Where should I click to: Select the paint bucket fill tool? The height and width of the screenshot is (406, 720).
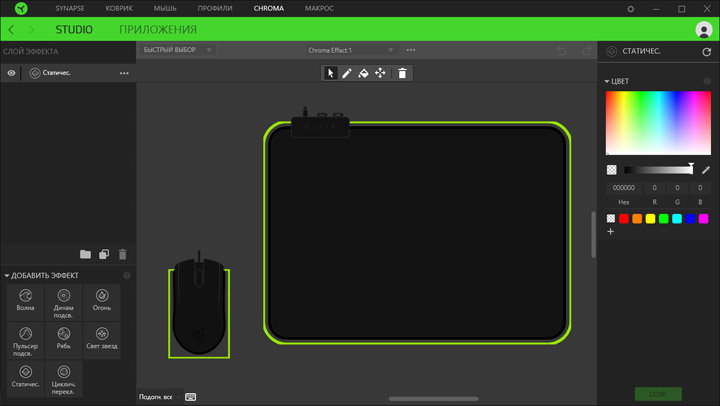(x=363, y=73)
